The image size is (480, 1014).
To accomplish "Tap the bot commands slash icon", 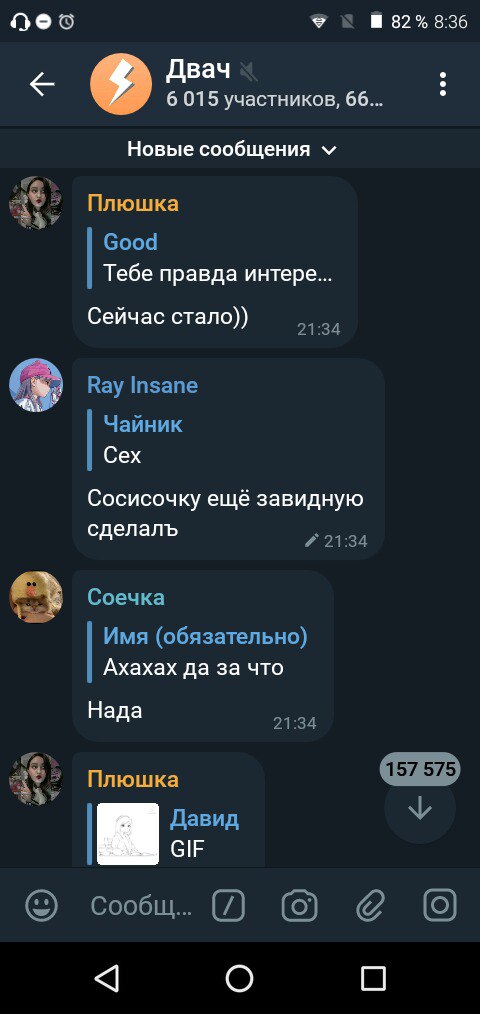I will [x=228, y=905].
